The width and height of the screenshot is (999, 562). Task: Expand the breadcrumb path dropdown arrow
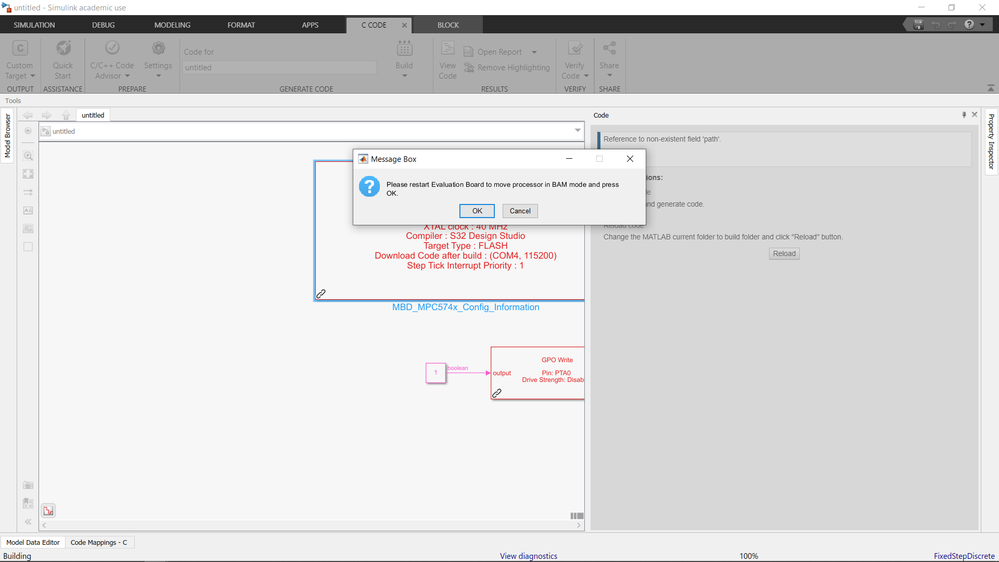click(577, 131)
